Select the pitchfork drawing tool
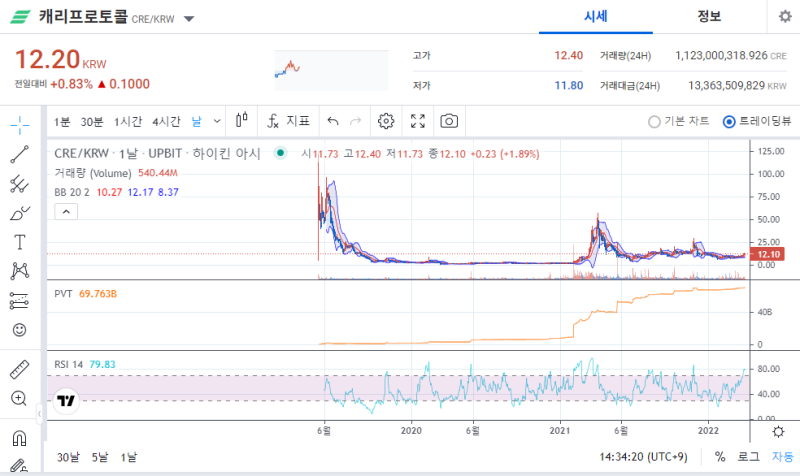This screenshot has width=800, height=476. click(19, 184)
